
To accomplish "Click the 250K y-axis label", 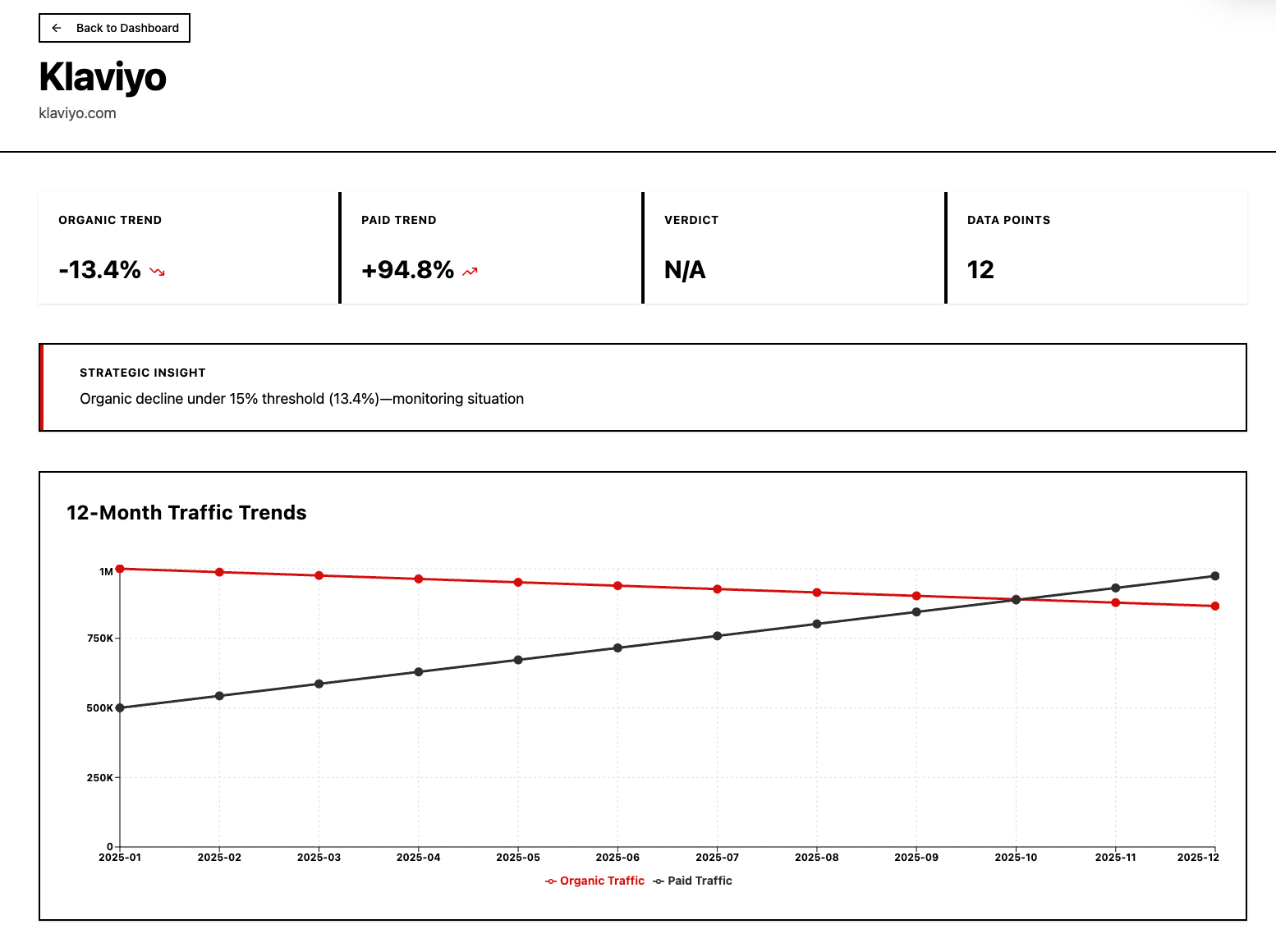I will pos(100,778).
